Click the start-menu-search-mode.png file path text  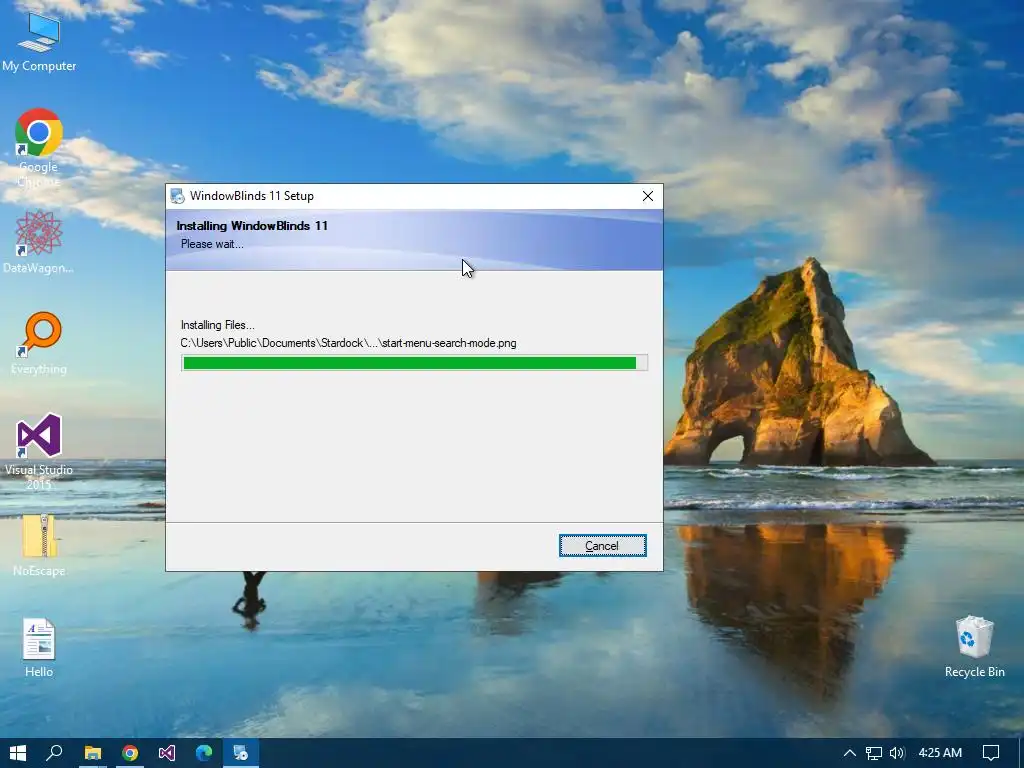348,343
